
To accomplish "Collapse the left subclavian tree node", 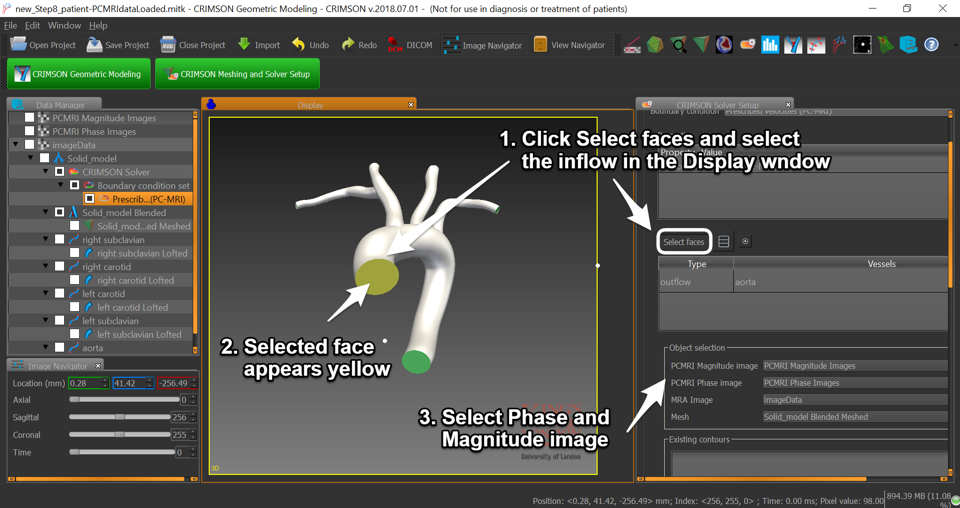I will (x=46, y=321).
